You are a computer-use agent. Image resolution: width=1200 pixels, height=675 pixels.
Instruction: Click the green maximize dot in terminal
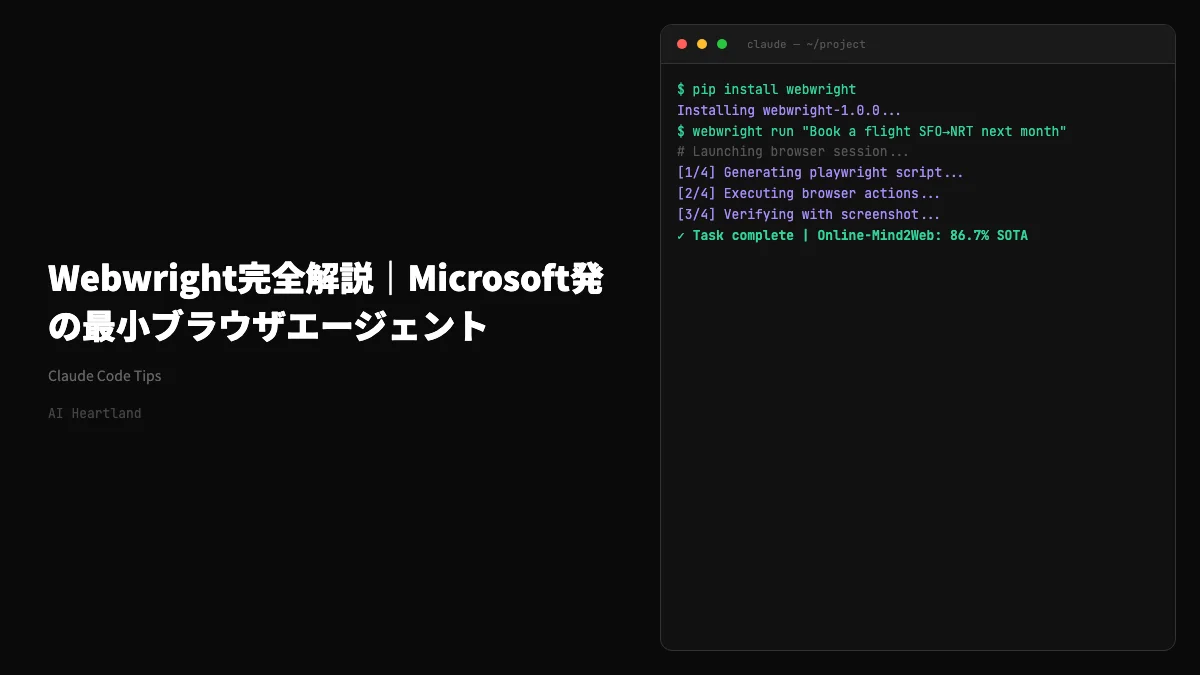click(x=722, y=44)
